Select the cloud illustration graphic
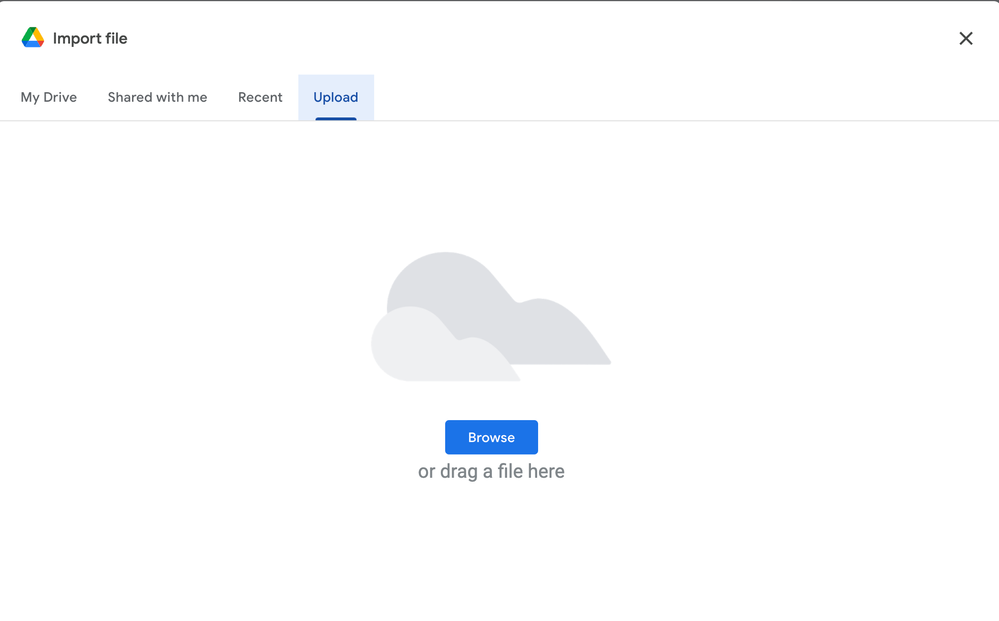 pos(491,315)
